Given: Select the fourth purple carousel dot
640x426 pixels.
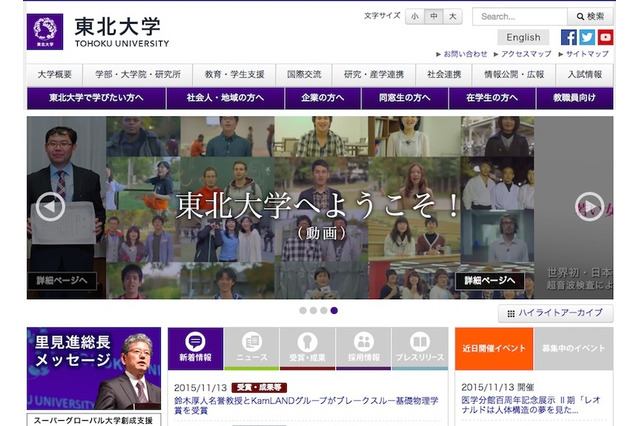Looking at the screenshot, I should point(334,311).
